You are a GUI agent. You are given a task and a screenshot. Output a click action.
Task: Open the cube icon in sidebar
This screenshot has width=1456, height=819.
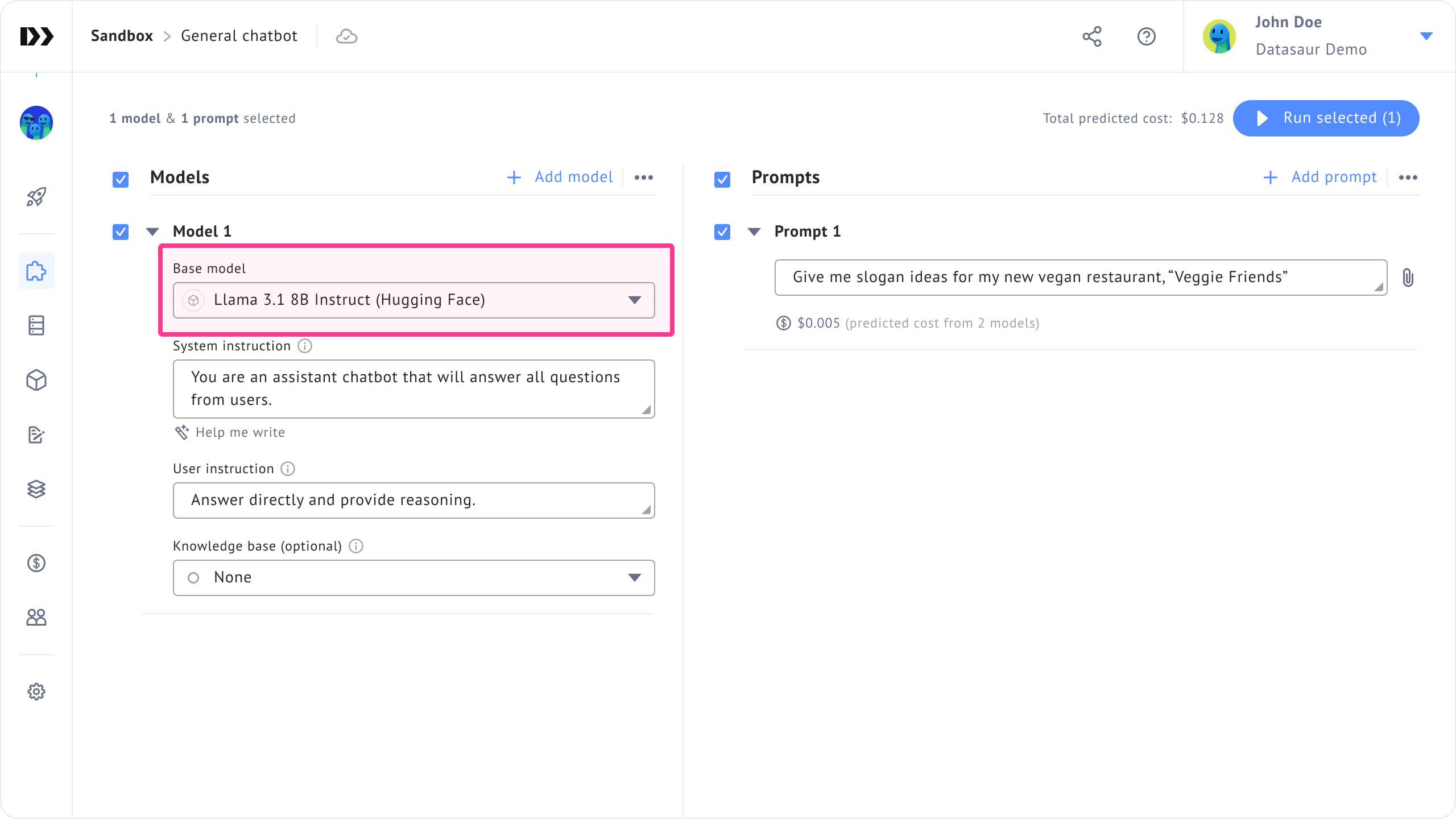coord(36,380)
